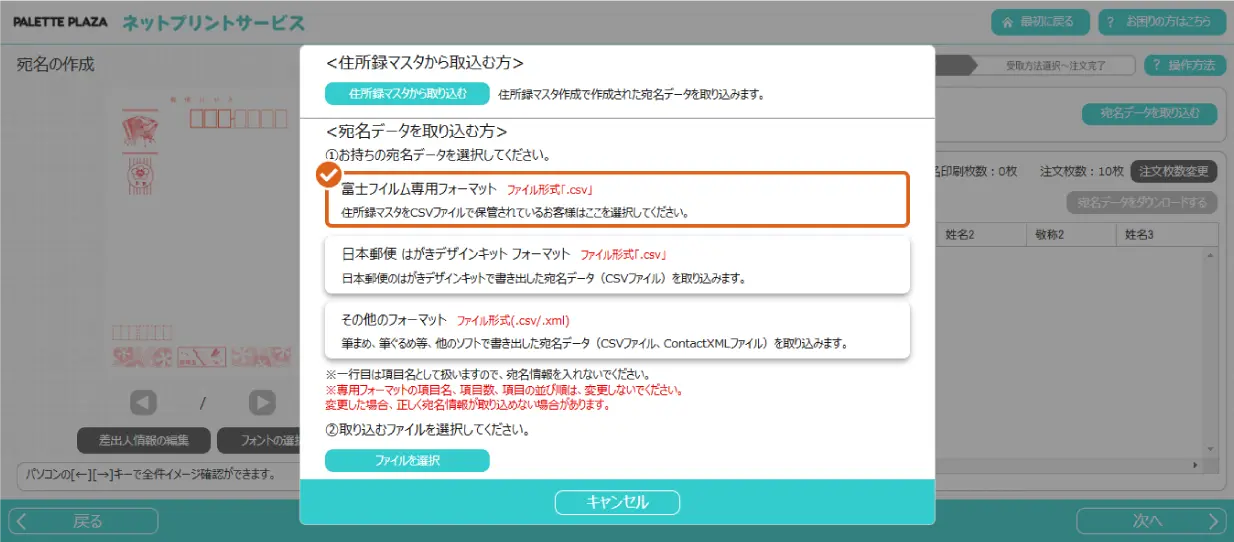This screenshot has width=1234, height=542.
Task: Click the 住所録マスタから取り込む button
Action: (407, 94)
